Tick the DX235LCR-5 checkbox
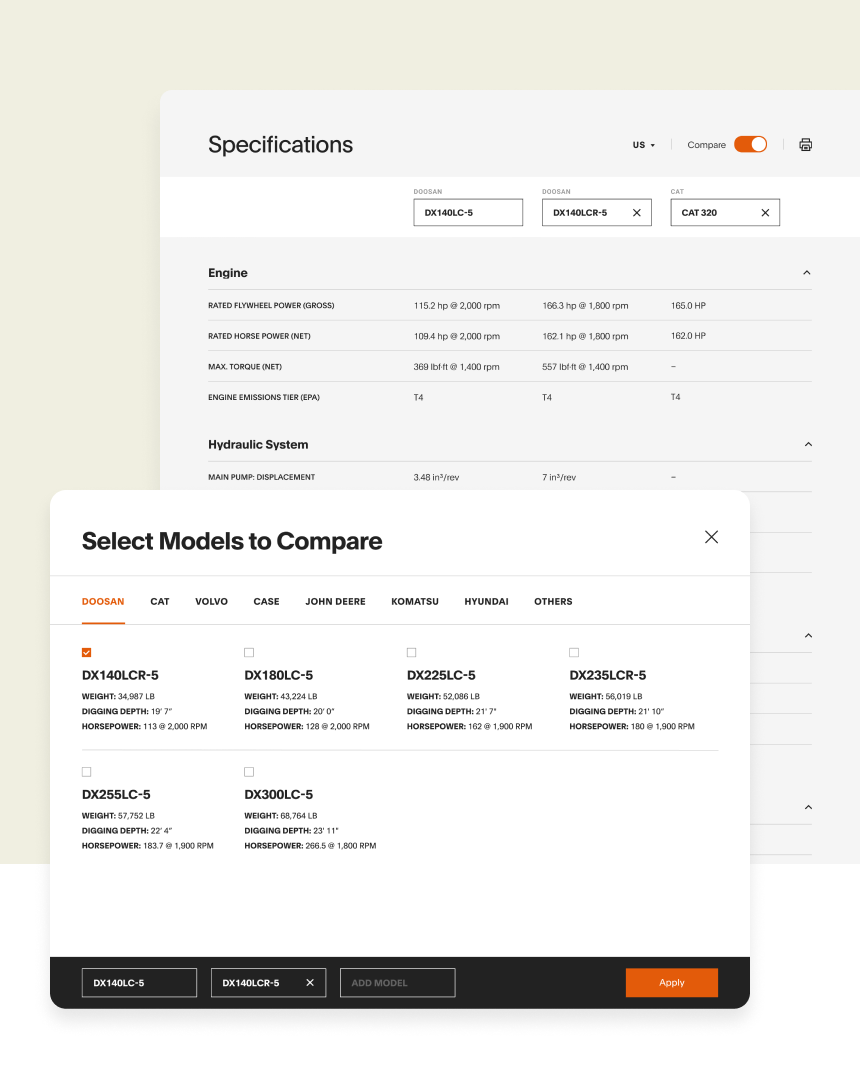This screenshot has width=860, height=1075. point(574,653)
